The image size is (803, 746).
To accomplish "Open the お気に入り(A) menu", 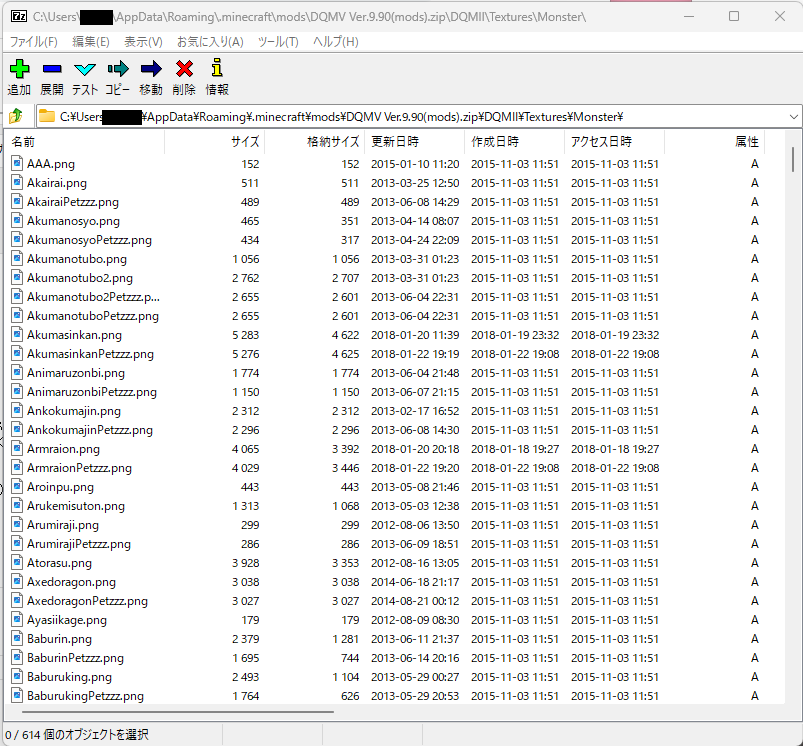I will point(210,41).
